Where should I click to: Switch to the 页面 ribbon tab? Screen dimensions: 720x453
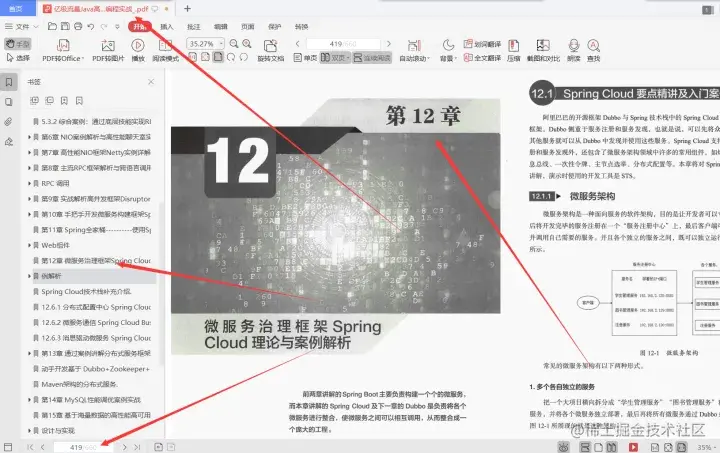248,27
